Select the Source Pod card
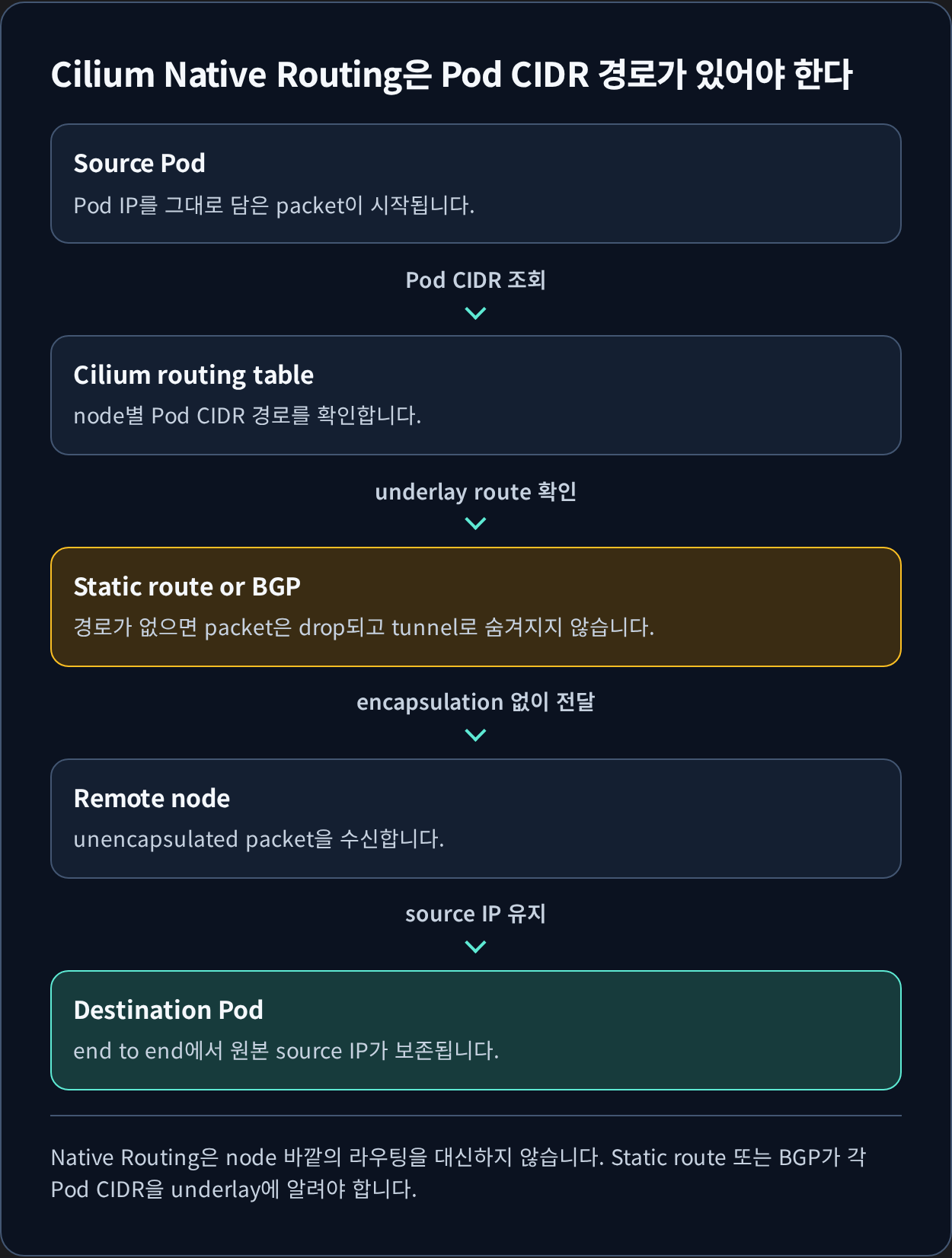952x1258 pixels. point(476,184)
